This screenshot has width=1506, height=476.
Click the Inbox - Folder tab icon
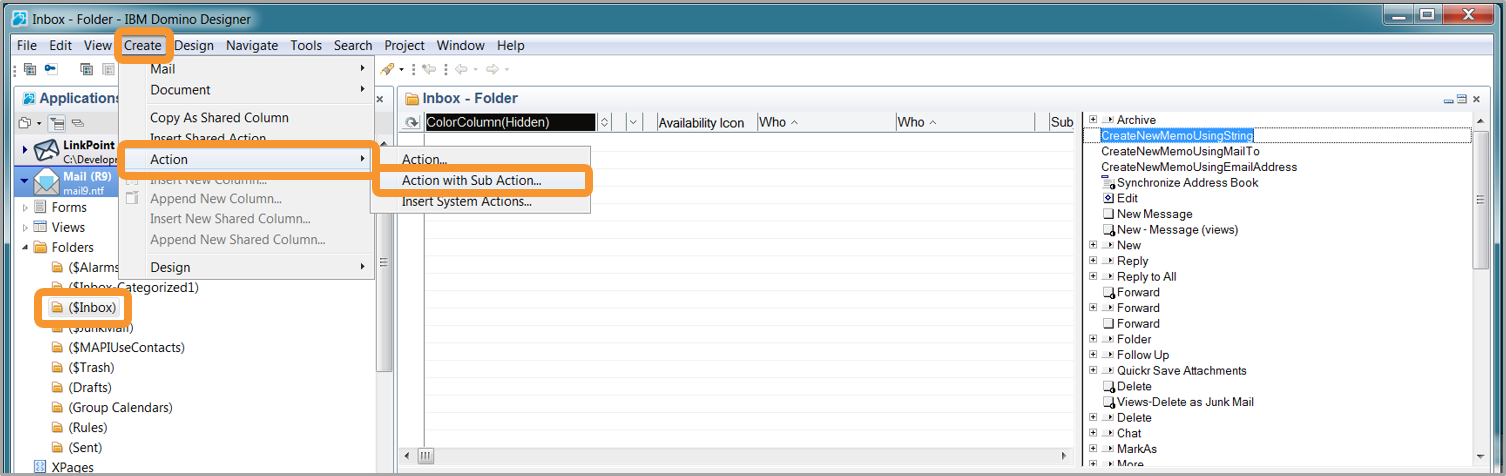[x=410, y=98]
